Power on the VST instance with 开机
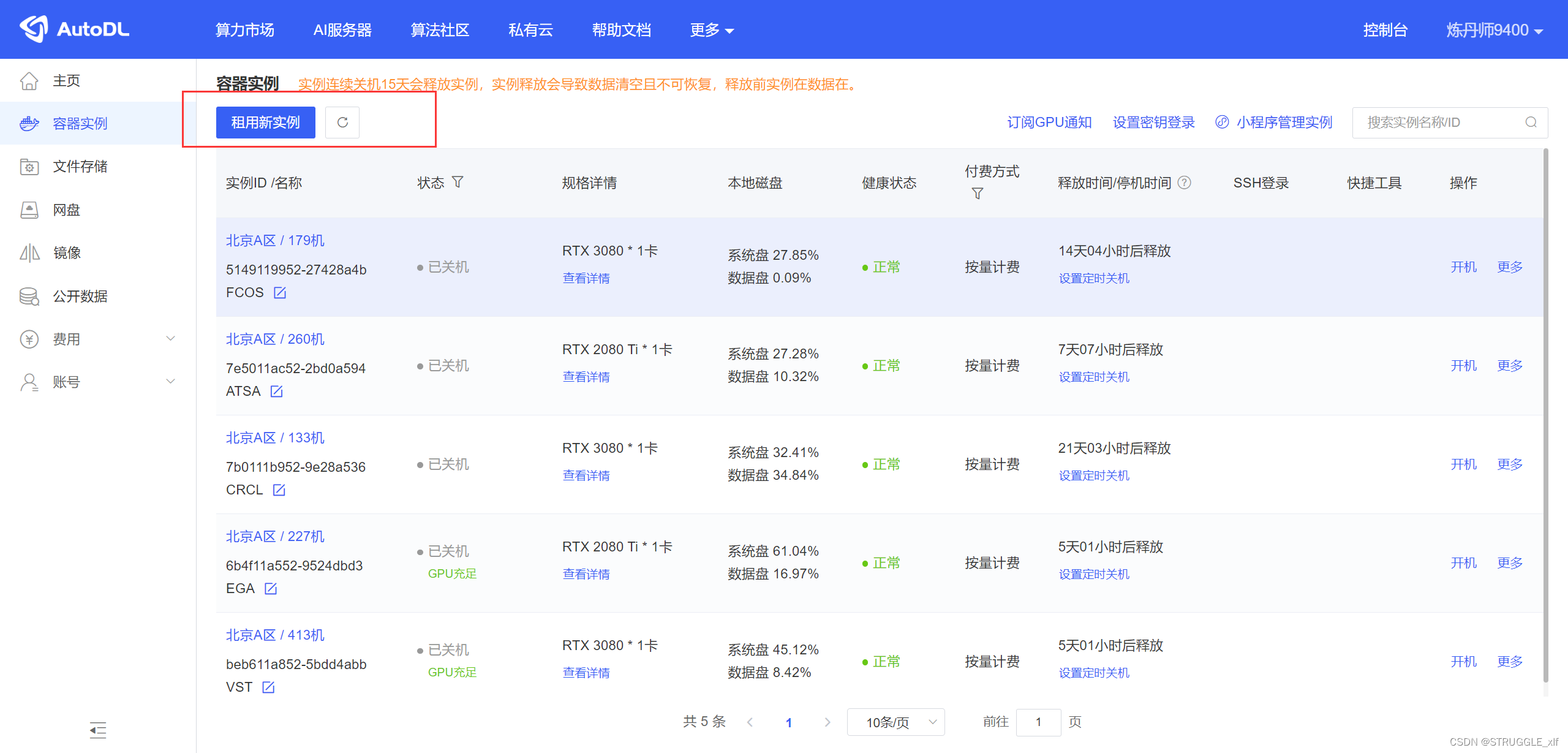1568x753 pixels. (1464, 662)
